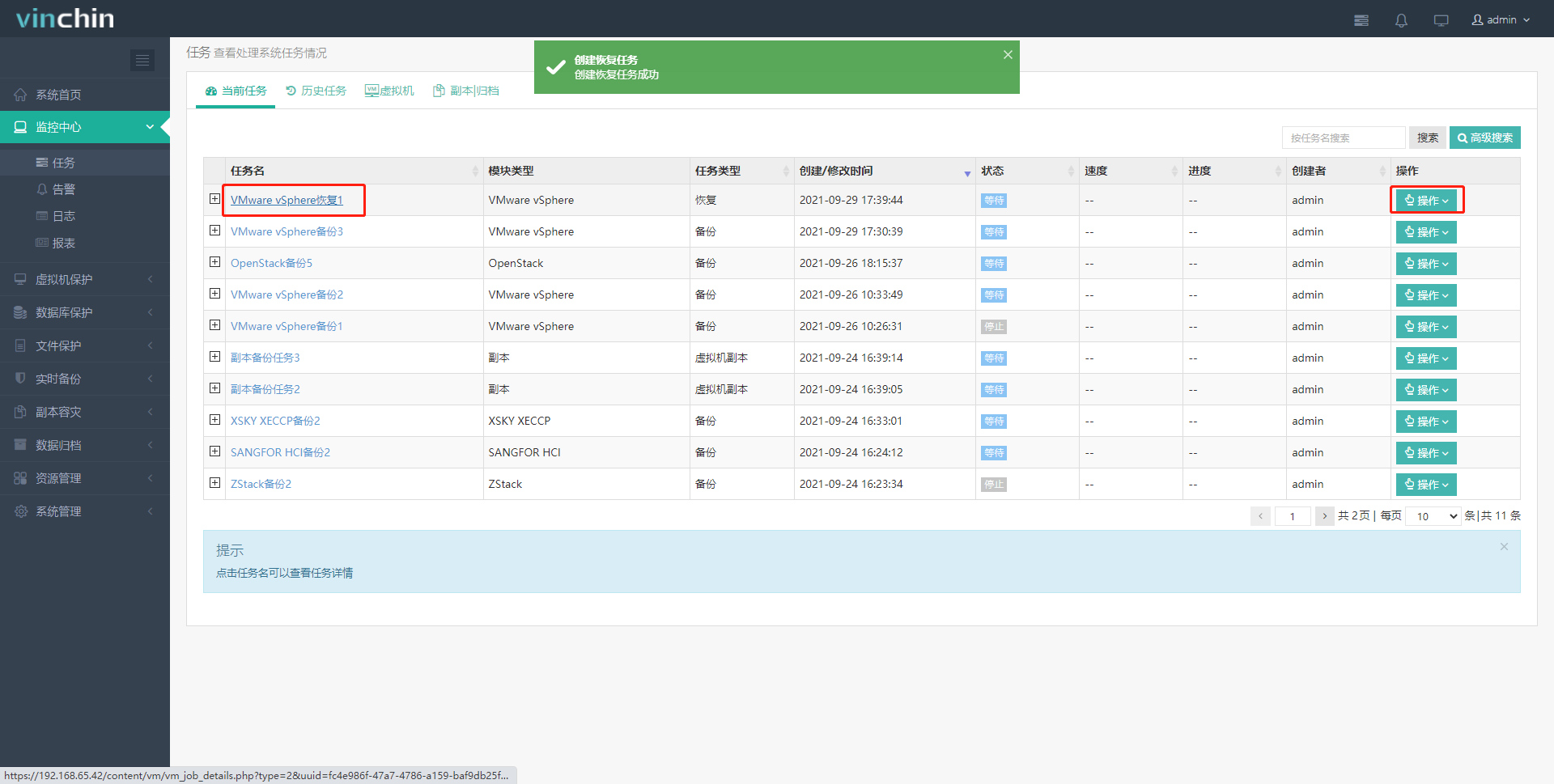The height and width of the screenshot is (784, 1554).
Task: Go to next page of tasks
Action: pos(1324,515)
